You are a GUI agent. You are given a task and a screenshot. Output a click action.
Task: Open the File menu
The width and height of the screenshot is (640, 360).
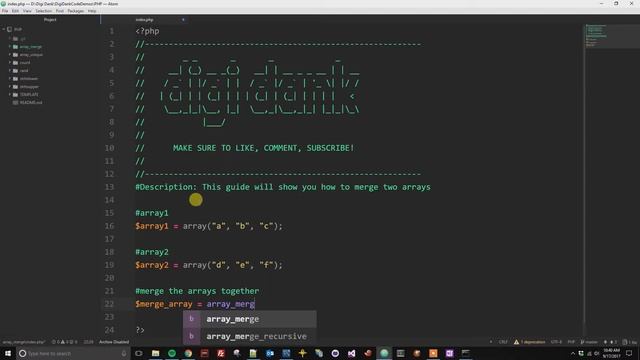coord(5,11)
